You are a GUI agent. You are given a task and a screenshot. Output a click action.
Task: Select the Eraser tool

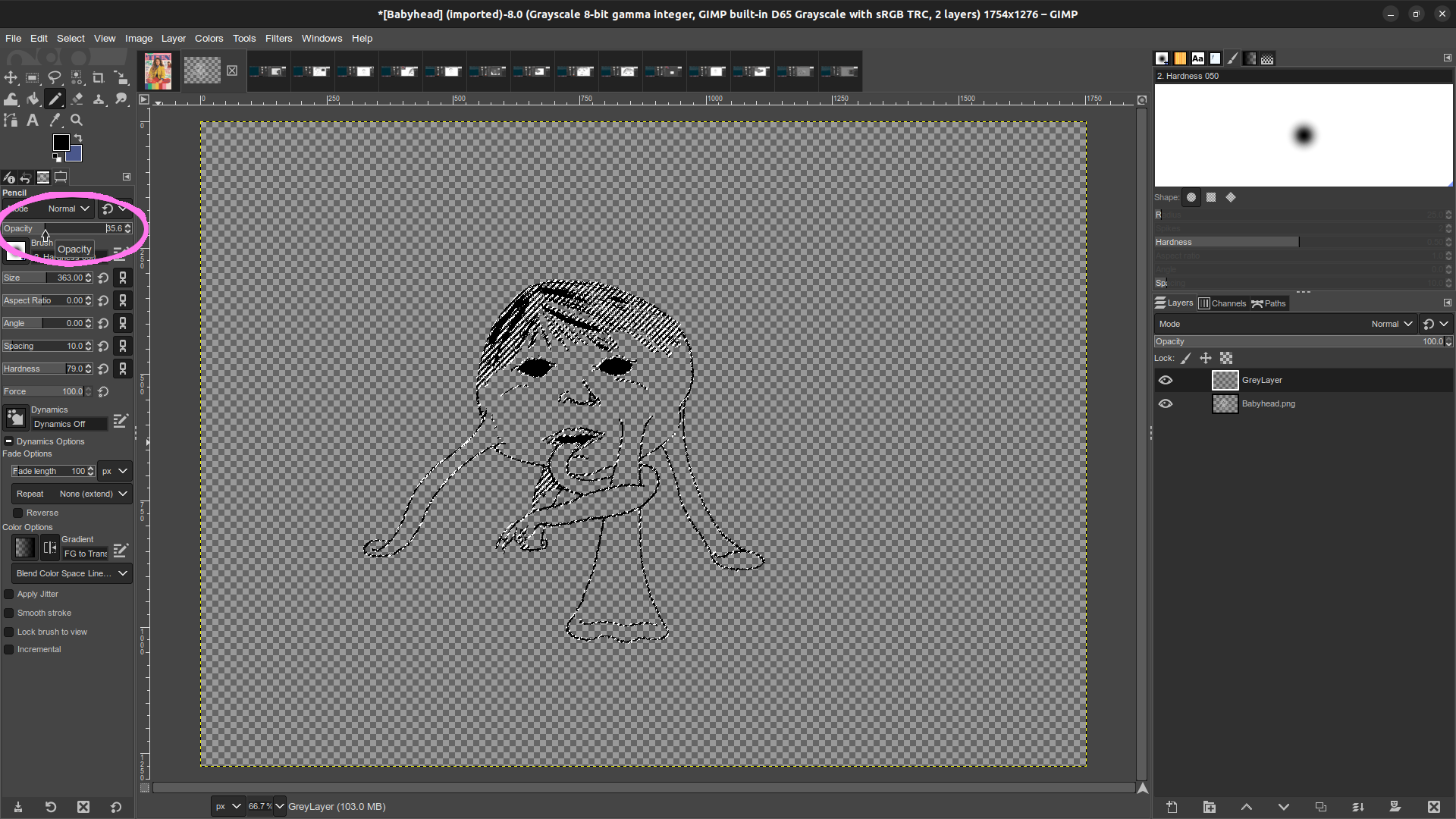pos(77,99)
